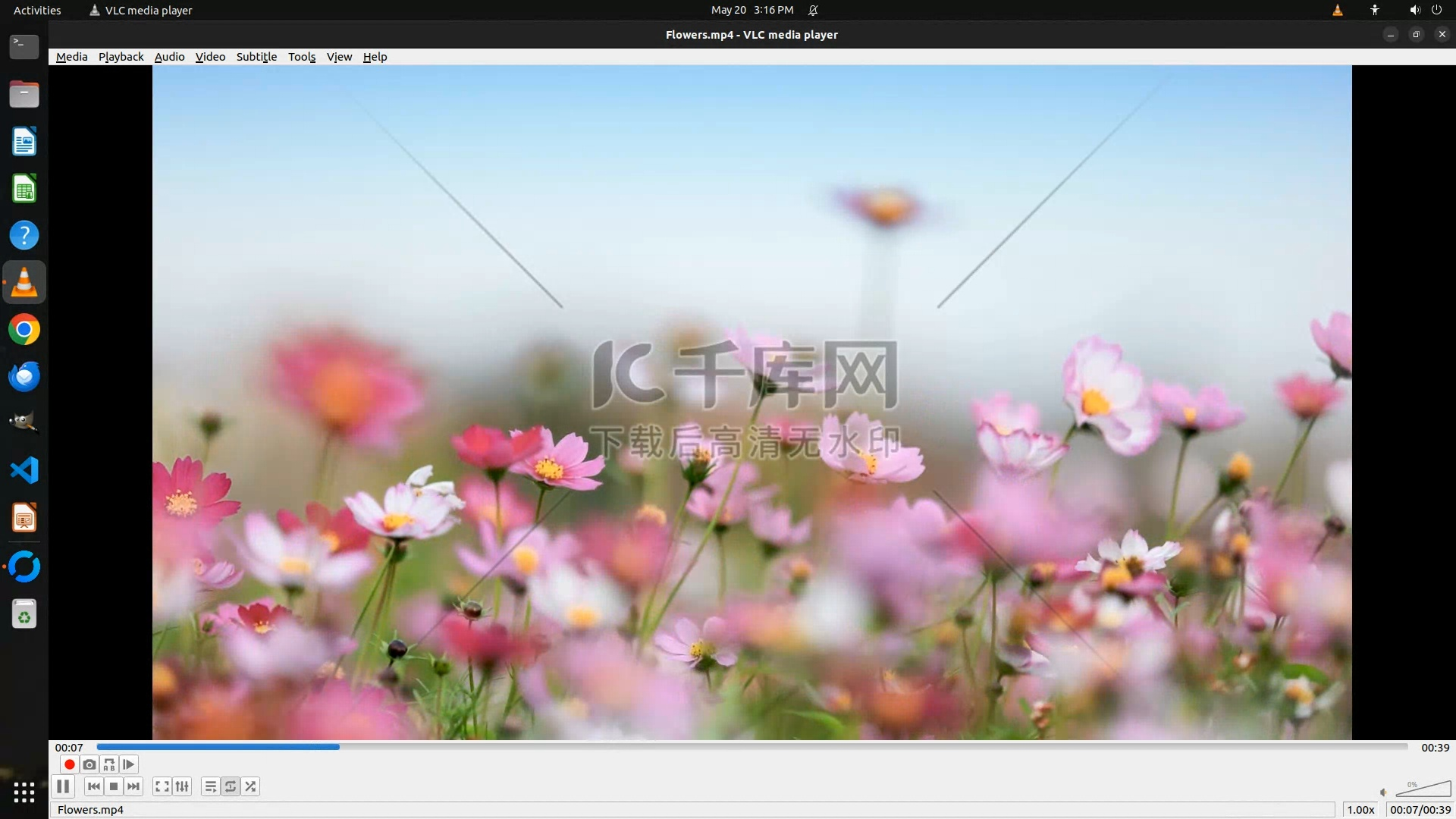
Task: Toggle fullscreen mode
Action: coord(162,786)
